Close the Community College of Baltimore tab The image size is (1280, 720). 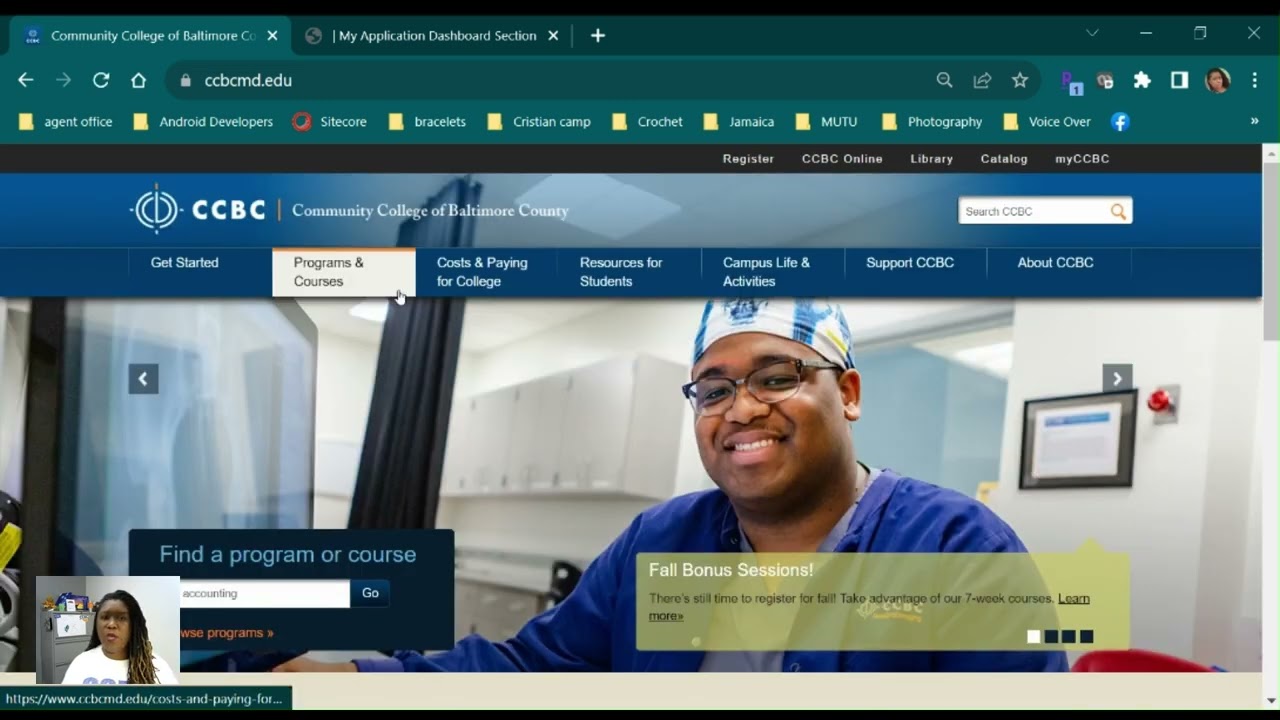(x=272, y=35)
